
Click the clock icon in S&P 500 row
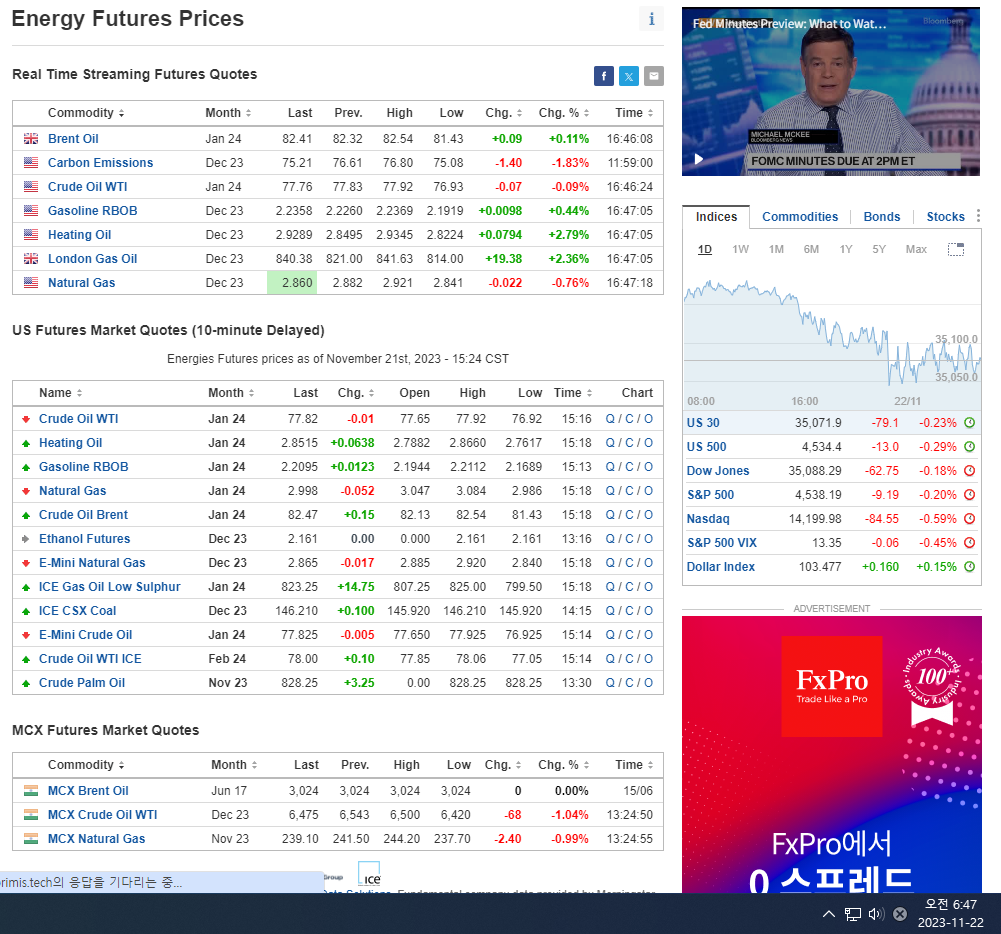(969, 495)
